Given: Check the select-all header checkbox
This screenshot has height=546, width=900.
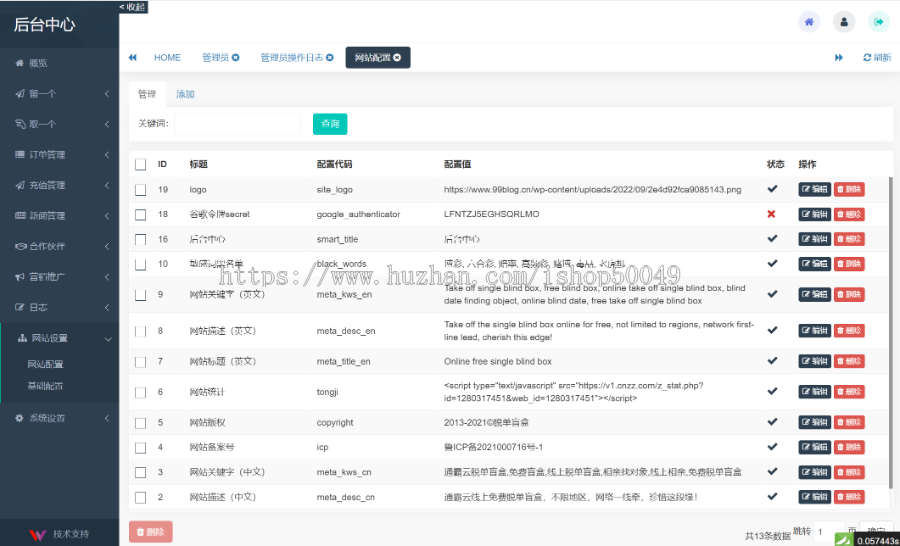Looking at the screenshot, I should coord(141,165).
